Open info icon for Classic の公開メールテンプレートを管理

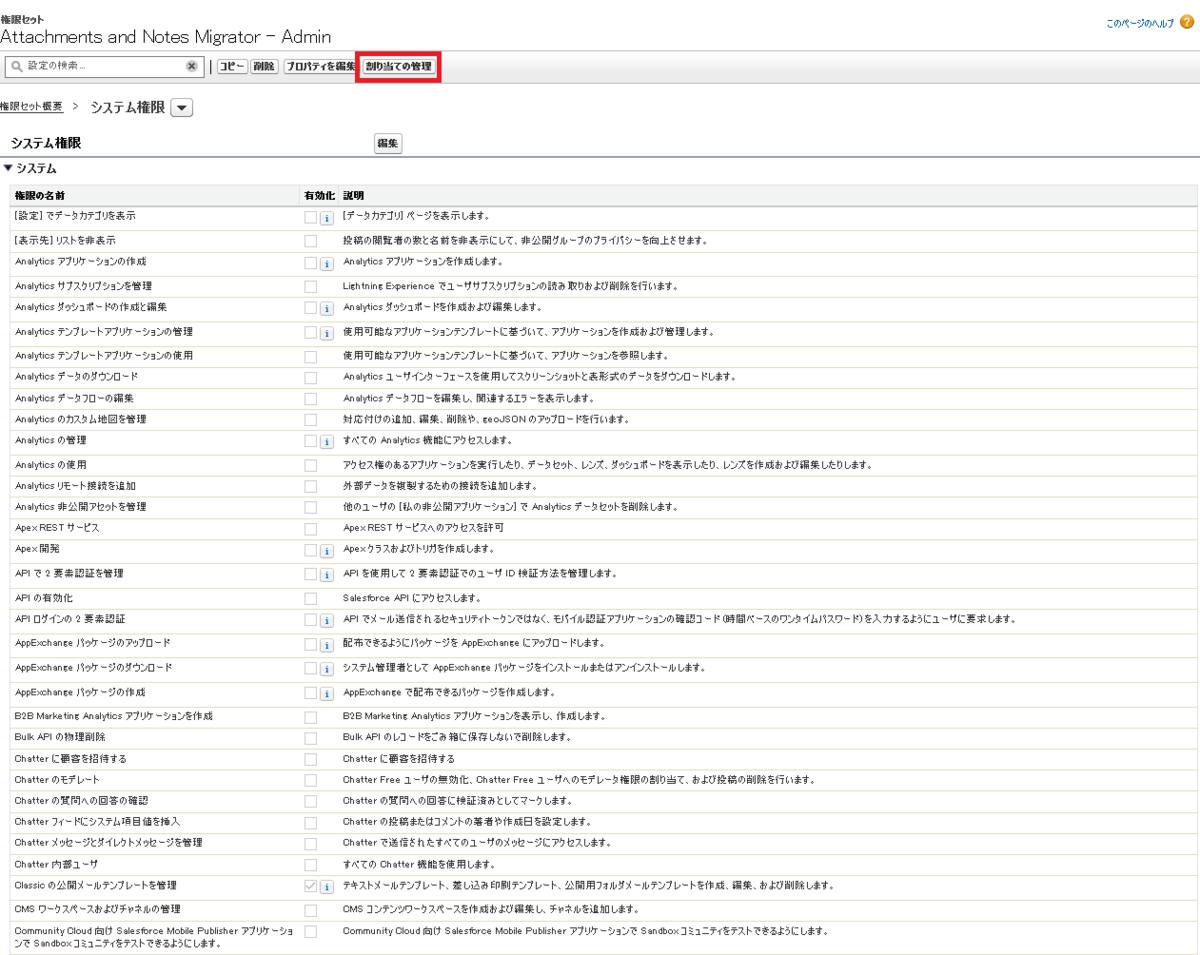coord(326,887)
